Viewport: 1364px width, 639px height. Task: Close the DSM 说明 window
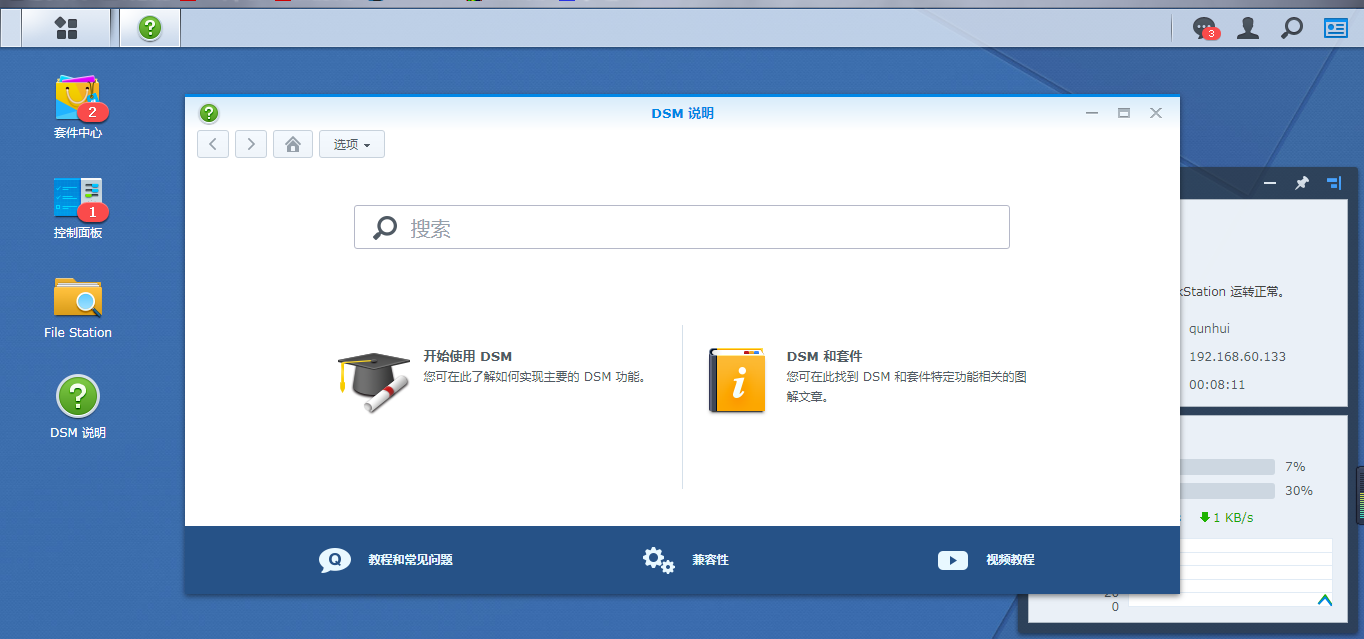coord(1156,113)
